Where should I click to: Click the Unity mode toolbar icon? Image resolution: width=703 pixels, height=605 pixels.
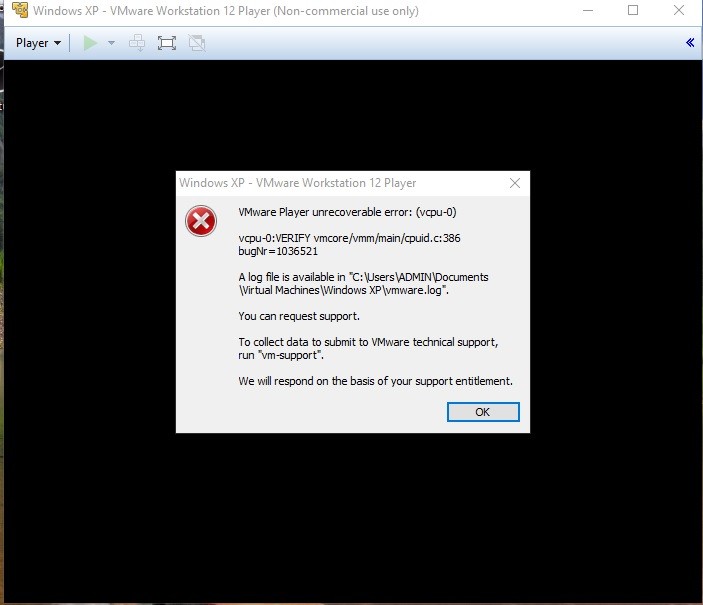(x=197, y=43)
